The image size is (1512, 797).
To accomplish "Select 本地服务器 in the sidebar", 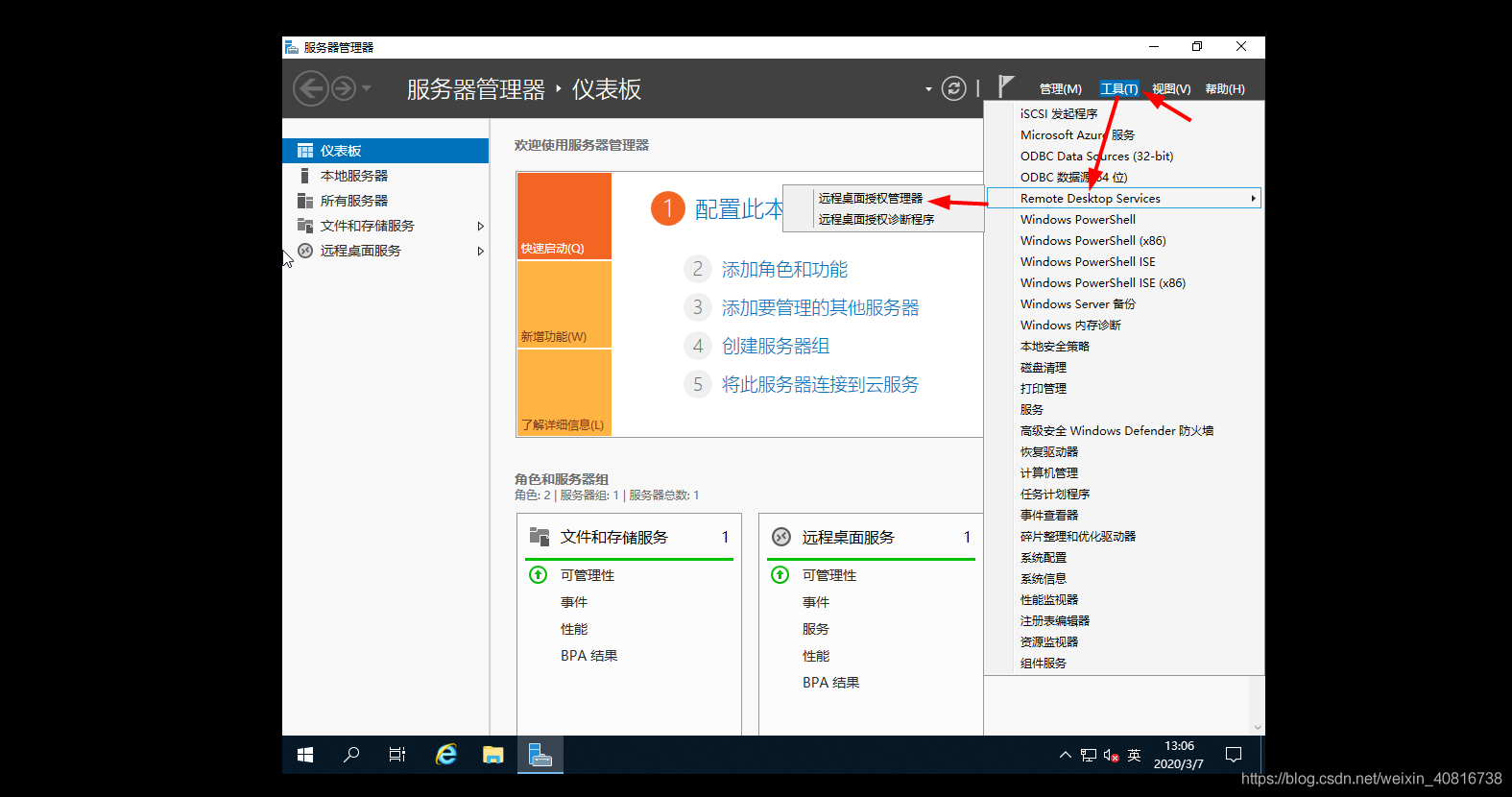I will pos(354,176).
